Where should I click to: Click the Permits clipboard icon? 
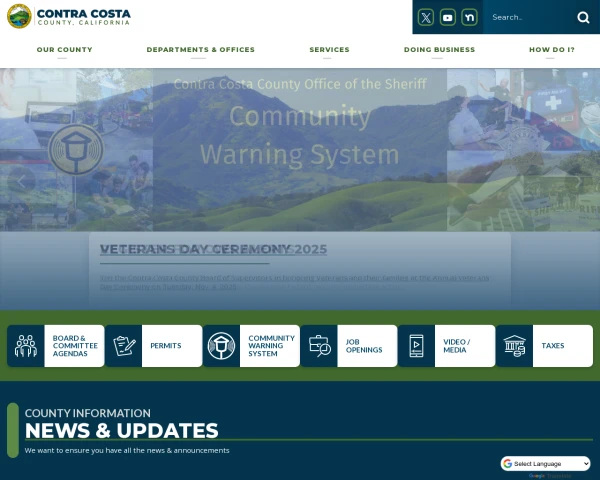[x=124, y=346]
